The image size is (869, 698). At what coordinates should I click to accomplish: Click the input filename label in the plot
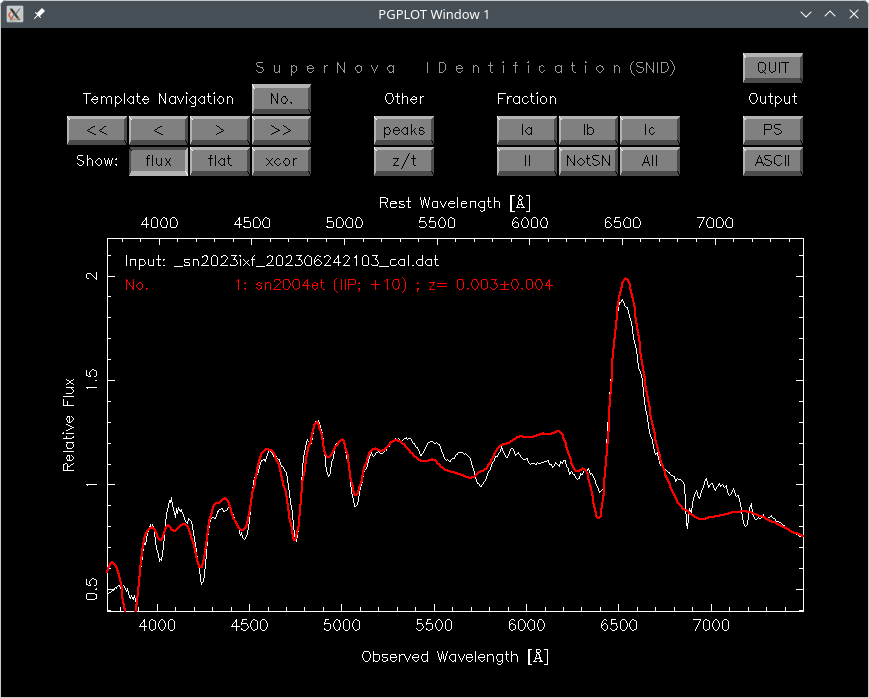coord(282,261)
